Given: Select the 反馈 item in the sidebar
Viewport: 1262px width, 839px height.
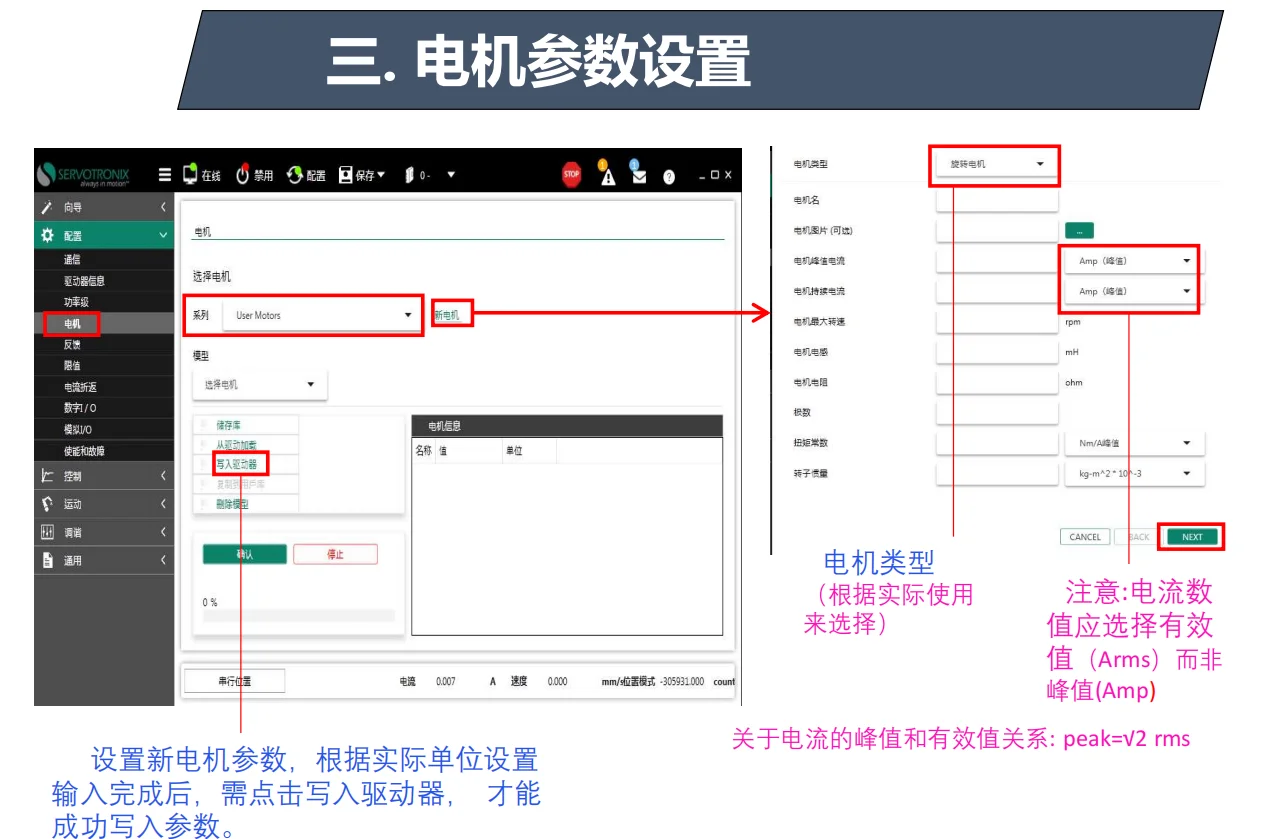Looking at the screenshot, I should click(x=75, y=346).
